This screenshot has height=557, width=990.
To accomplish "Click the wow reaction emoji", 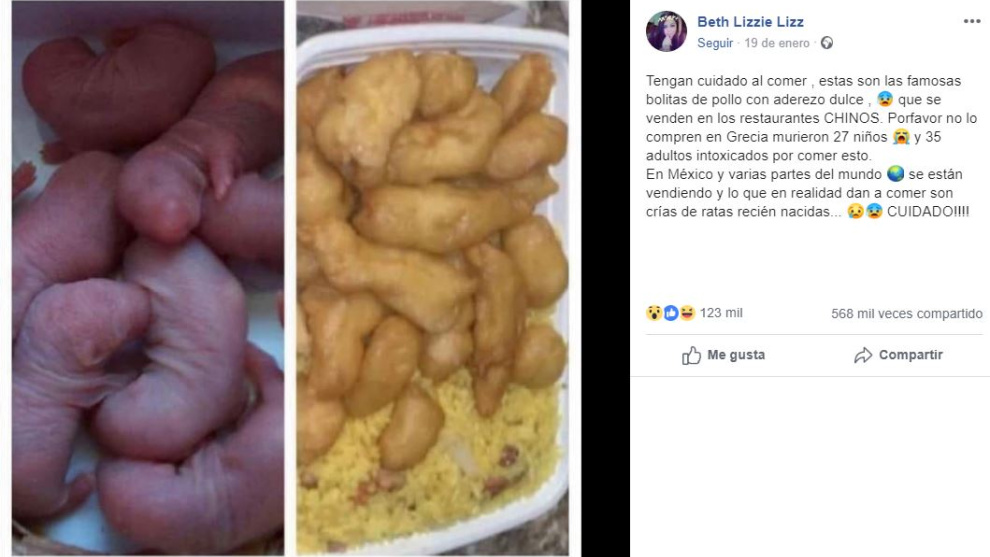I will click(653, 313).
